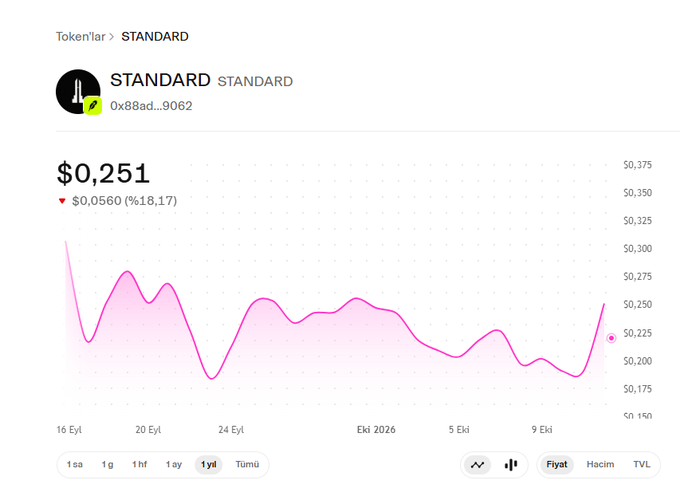Click the $0,250 axis label
Image resolution: width=680 pixels, height=504 pixels.
click(x=638, y=304)
